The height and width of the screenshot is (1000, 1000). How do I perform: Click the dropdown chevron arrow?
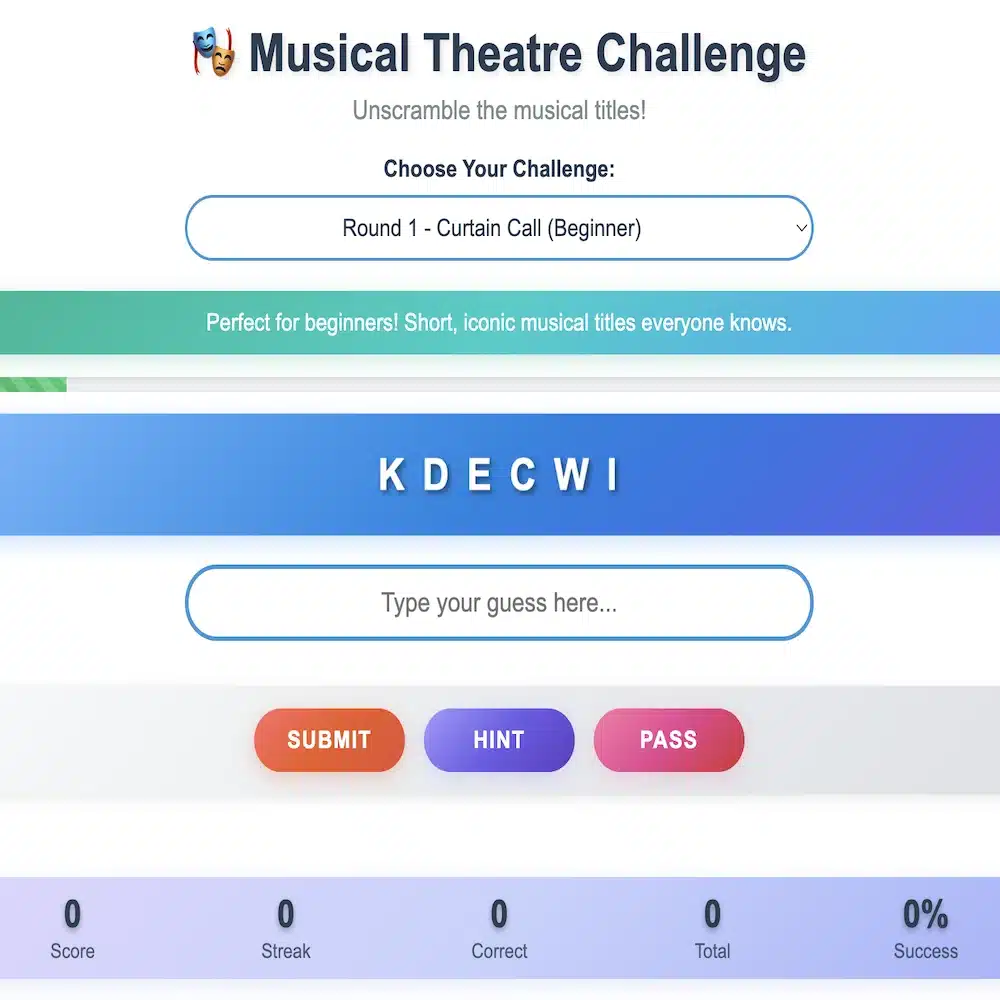click(801, 228)
